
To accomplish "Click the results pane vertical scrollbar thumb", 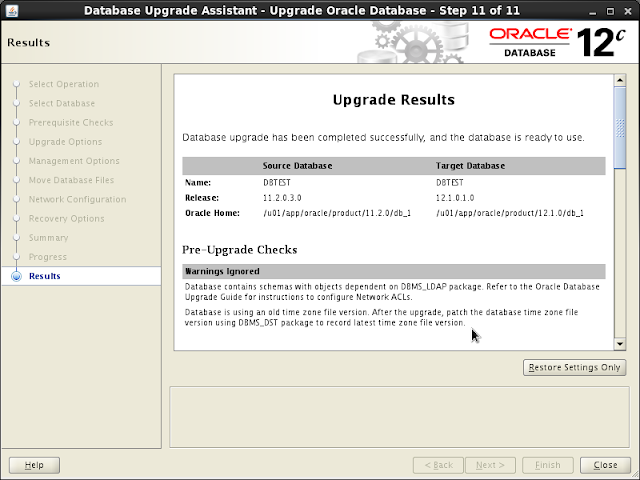I will (x=620, y=127).
